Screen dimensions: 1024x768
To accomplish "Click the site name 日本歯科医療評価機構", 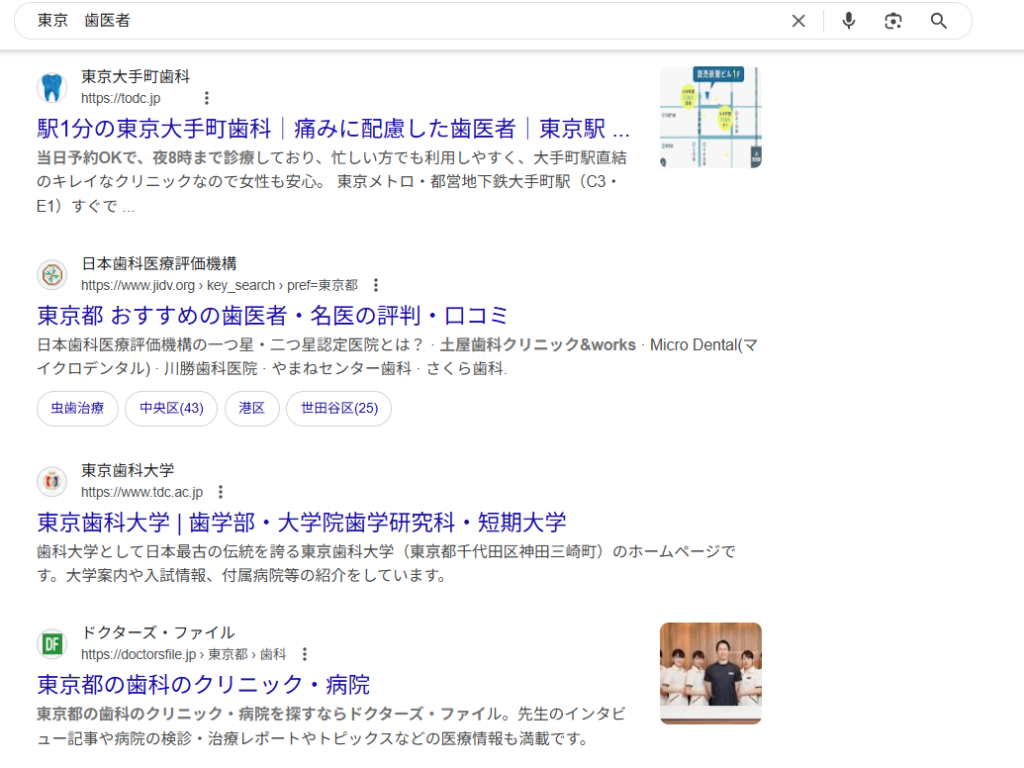I will 159,264.
